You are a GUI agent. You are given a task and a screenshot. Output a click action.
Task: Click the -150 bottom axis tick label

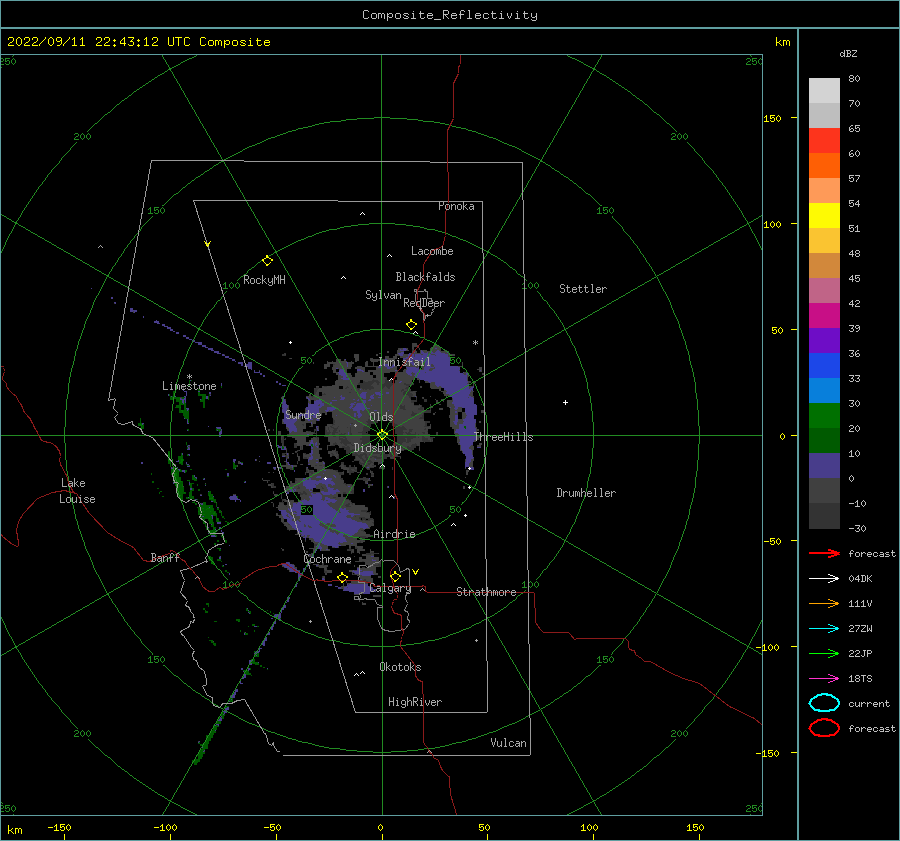point(59,827)
